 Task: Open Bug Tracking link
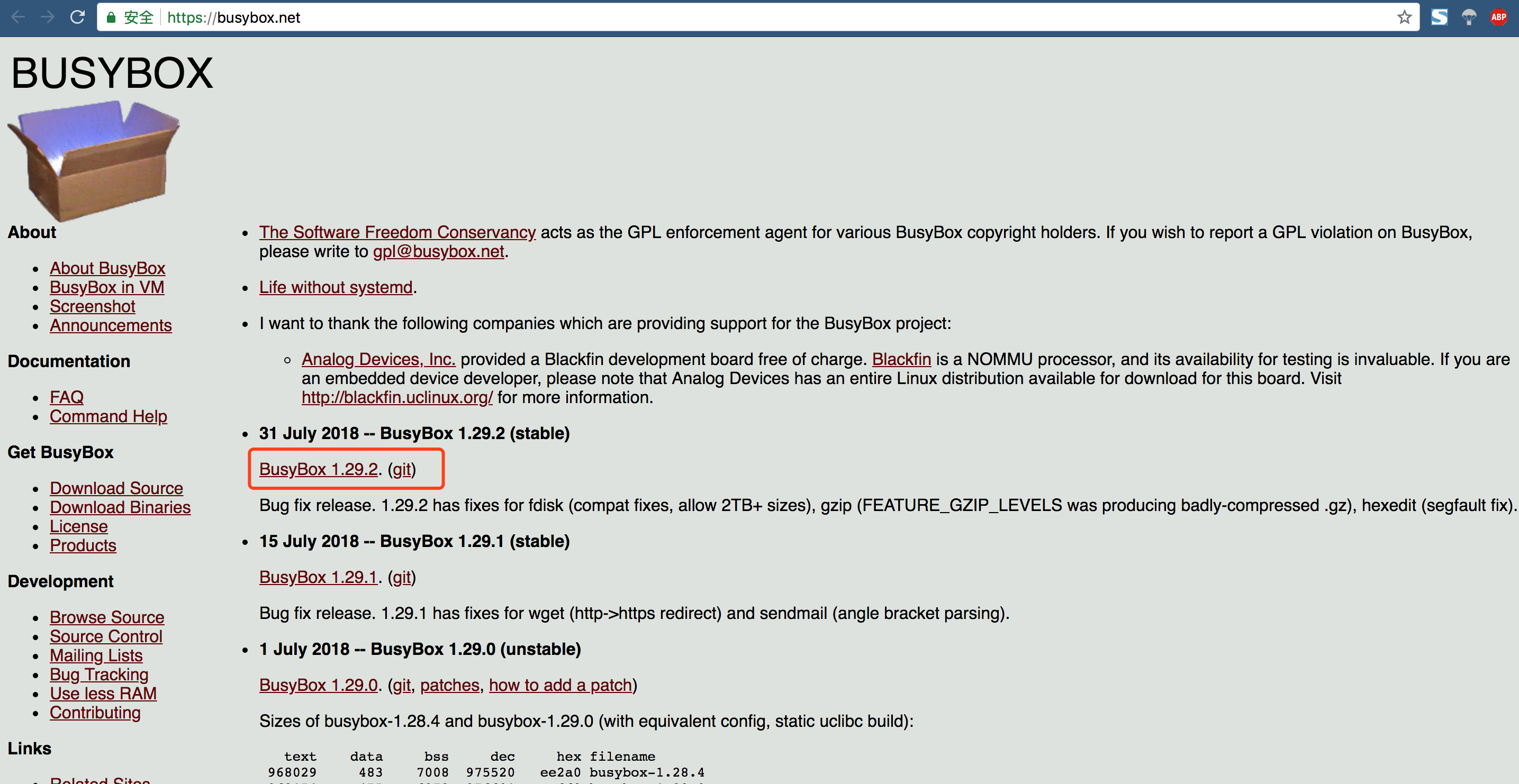click(99, 674)
